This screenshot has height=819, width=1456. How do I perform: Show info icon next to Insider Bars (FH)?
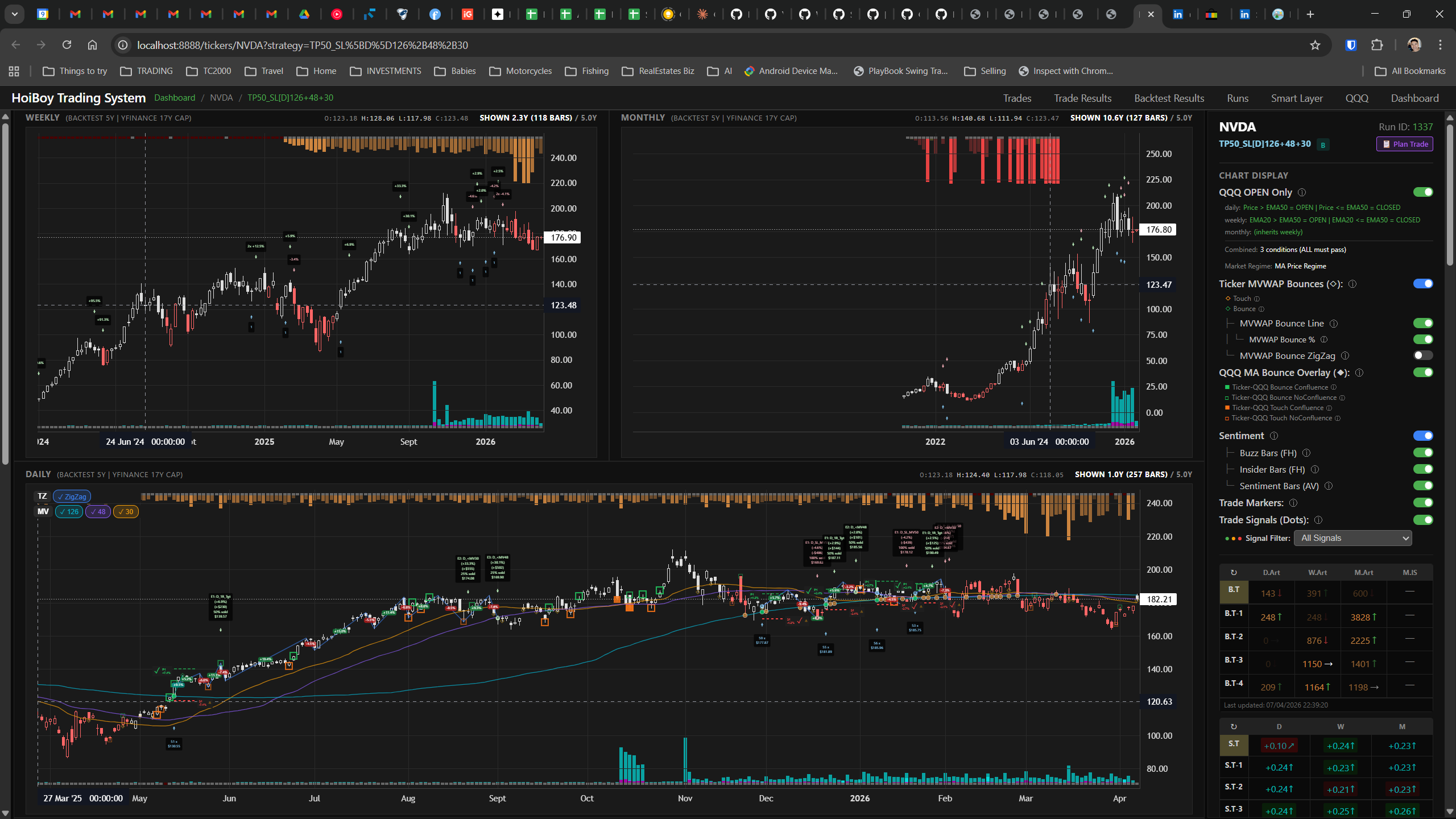point(1315,469)
